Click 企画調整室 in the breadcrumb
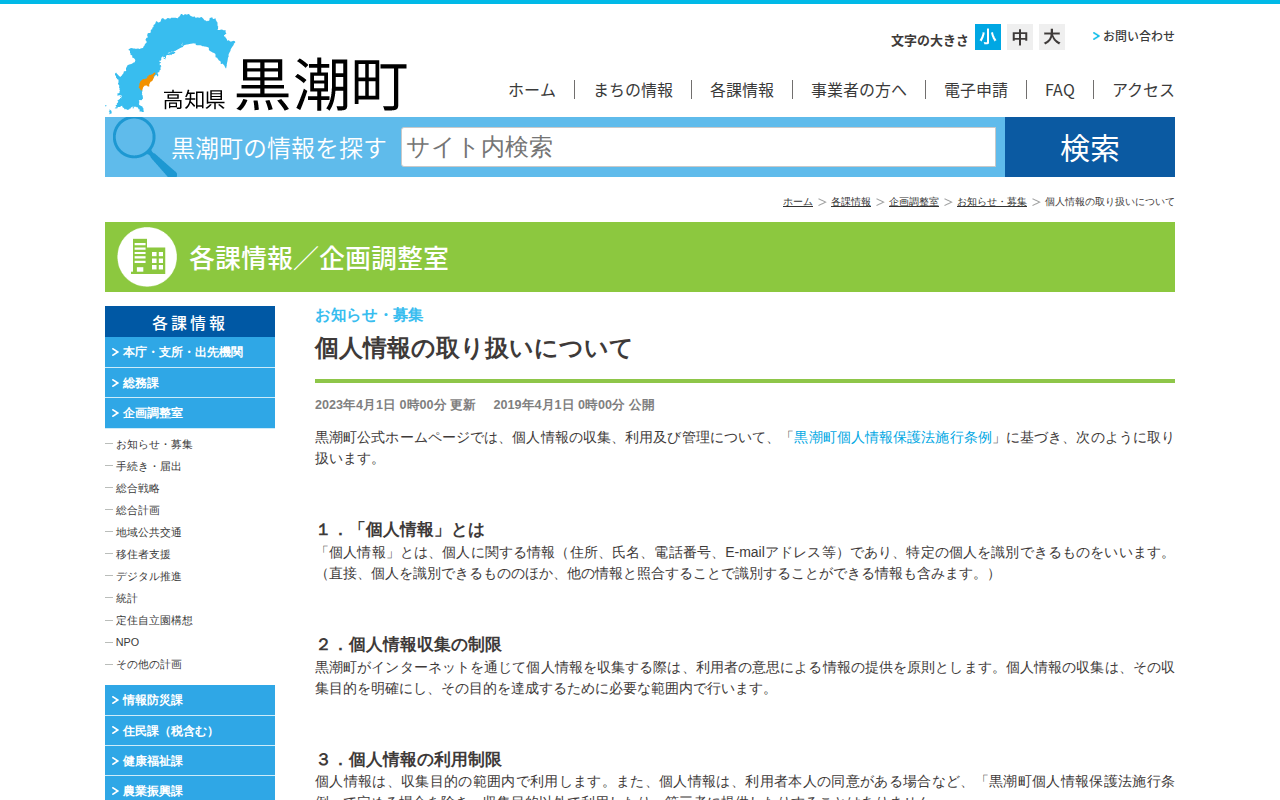Viewport: 1280px width, 800px height. [x=914, y=202]
